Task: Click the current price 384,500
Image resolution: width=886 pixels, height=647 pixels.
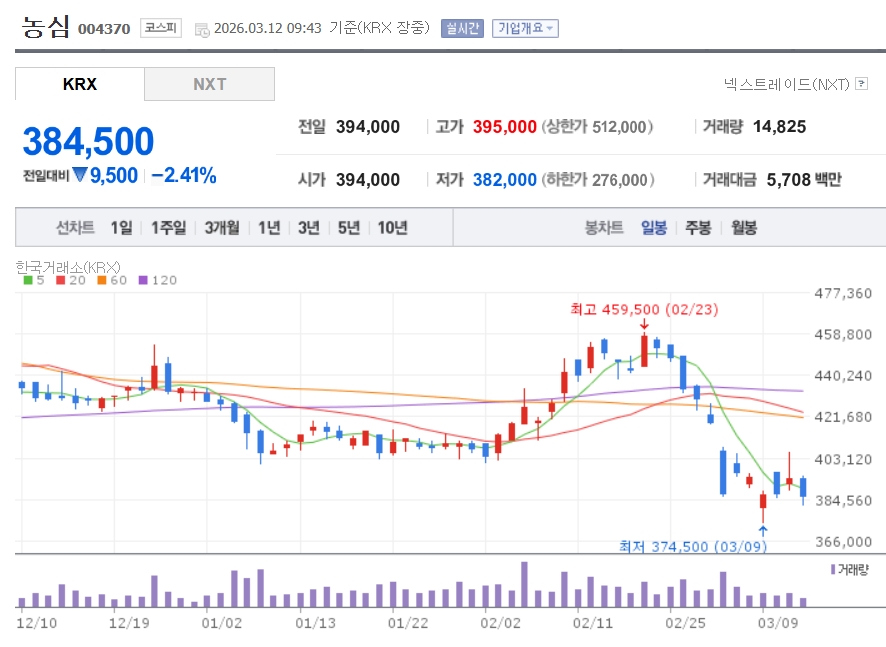Action: (88, 141)
